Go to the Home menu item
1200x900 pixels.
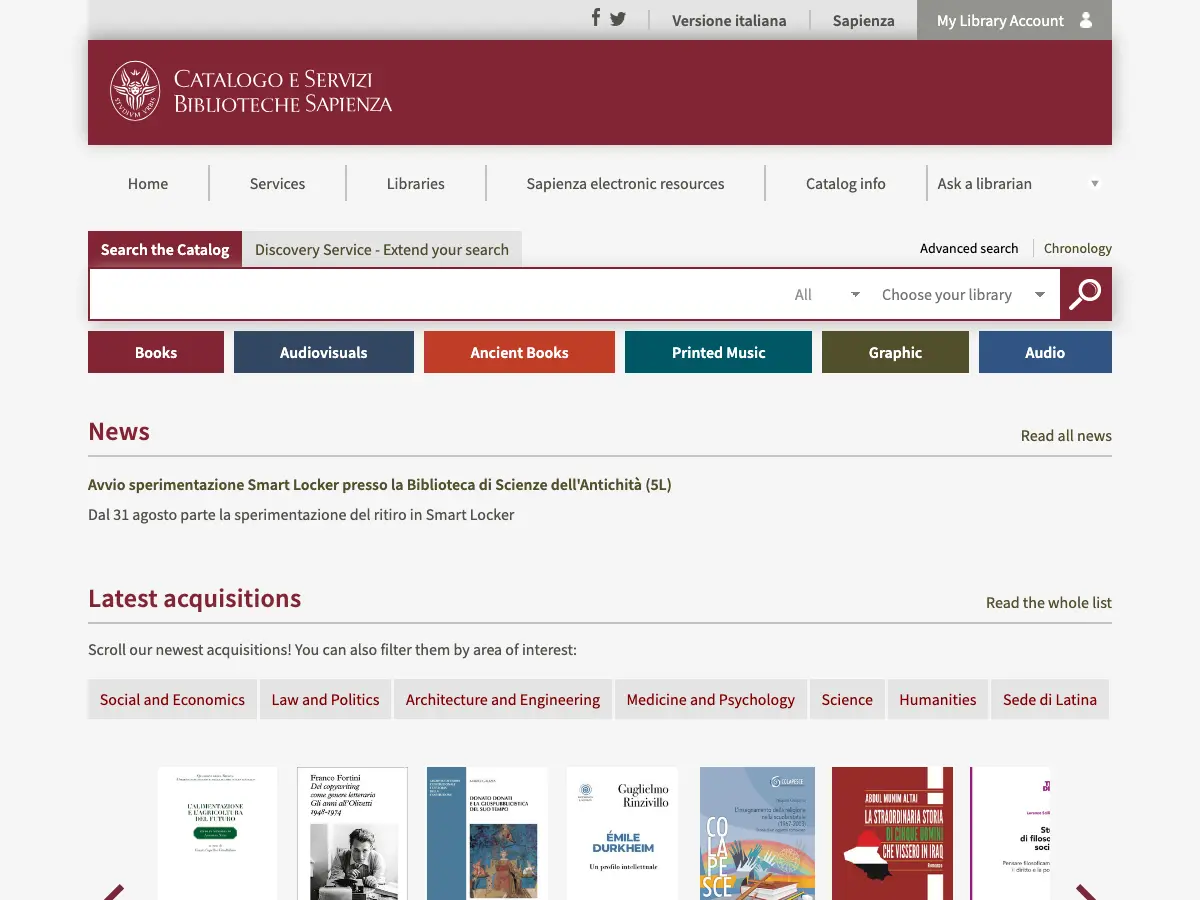pyautogui.click(x=148, y=184)
